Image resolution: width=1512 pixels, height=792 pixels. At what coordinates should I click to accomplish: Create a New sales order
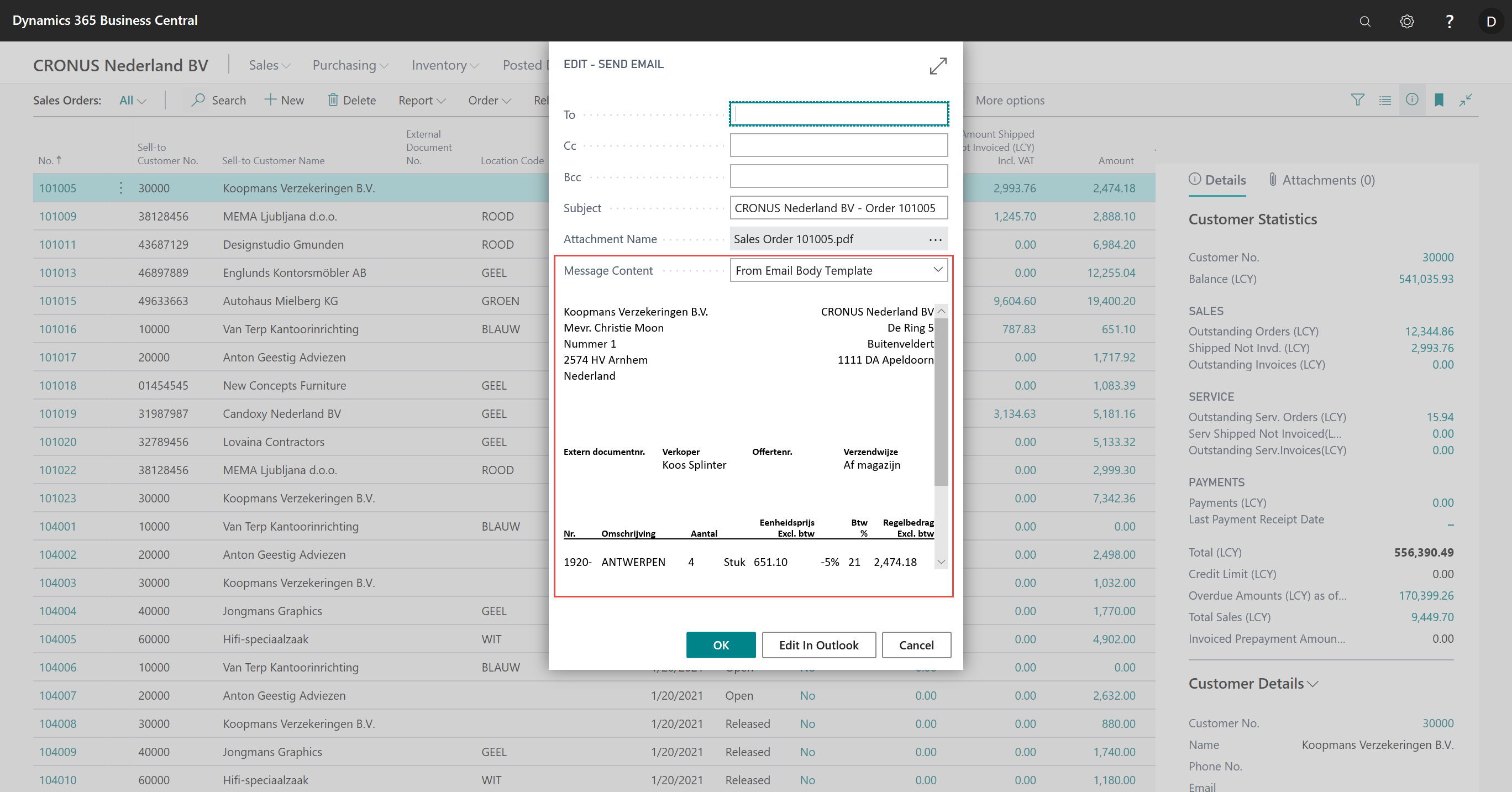coord(284,101)
